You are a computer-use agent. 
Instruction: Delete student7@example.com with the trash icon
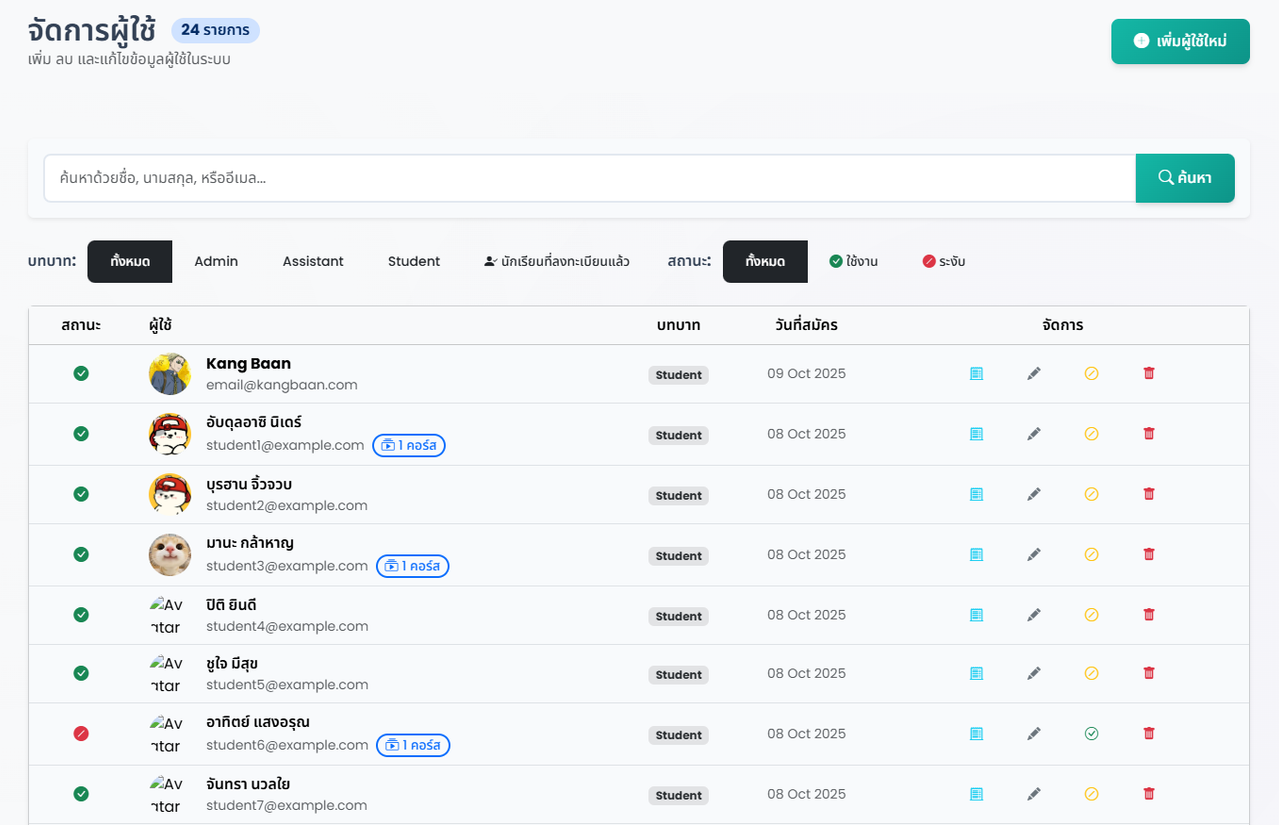(x=1149, y=794)
